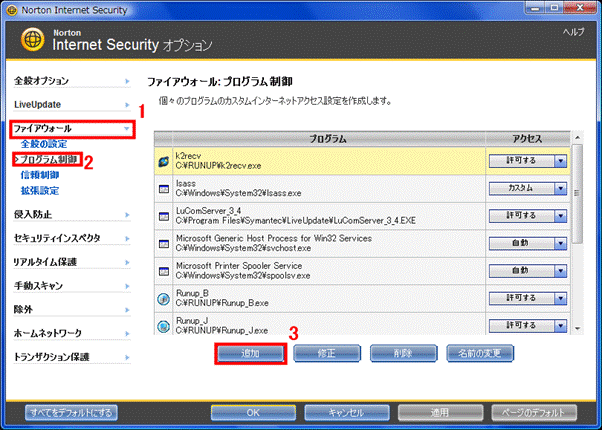This screenshot has height=430, width=602.
Task: Select プログラム制御 firewall subpage
Action: [48, 159]
